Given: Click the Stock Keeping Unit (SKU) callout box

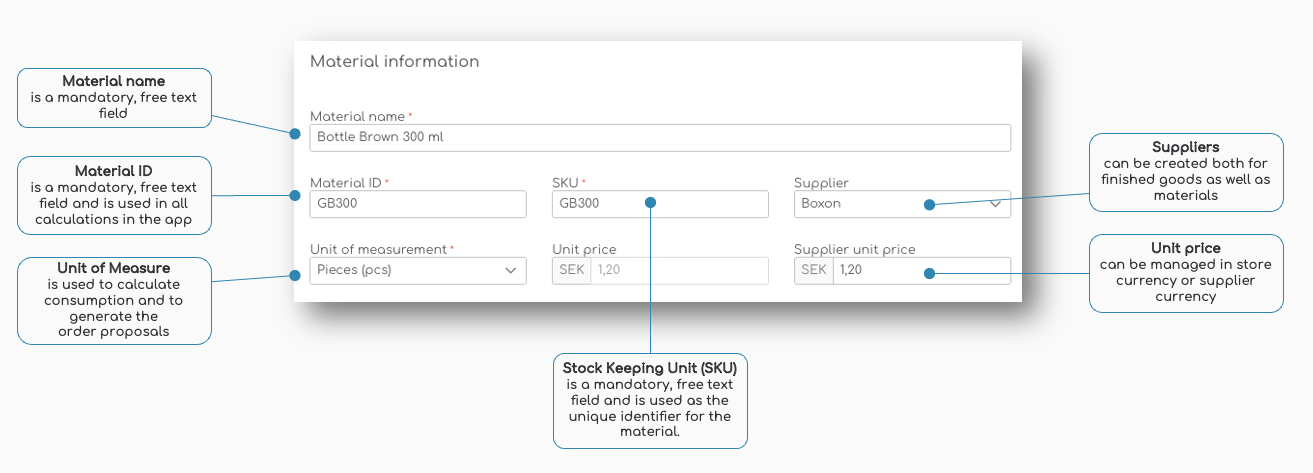Looking at the screenshot, I should (650, 400).
